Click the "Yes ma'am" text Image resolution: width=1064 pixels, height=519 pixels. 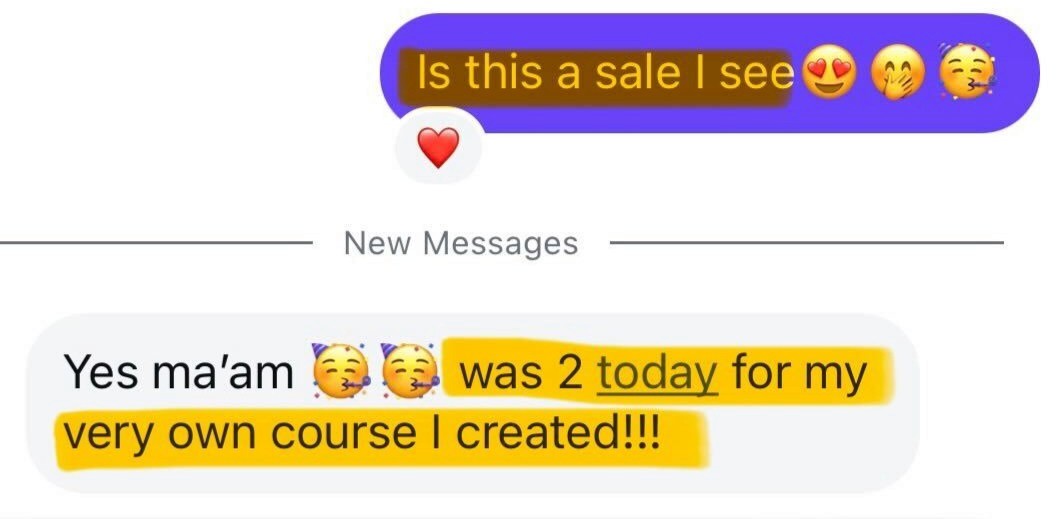point(179,374)
